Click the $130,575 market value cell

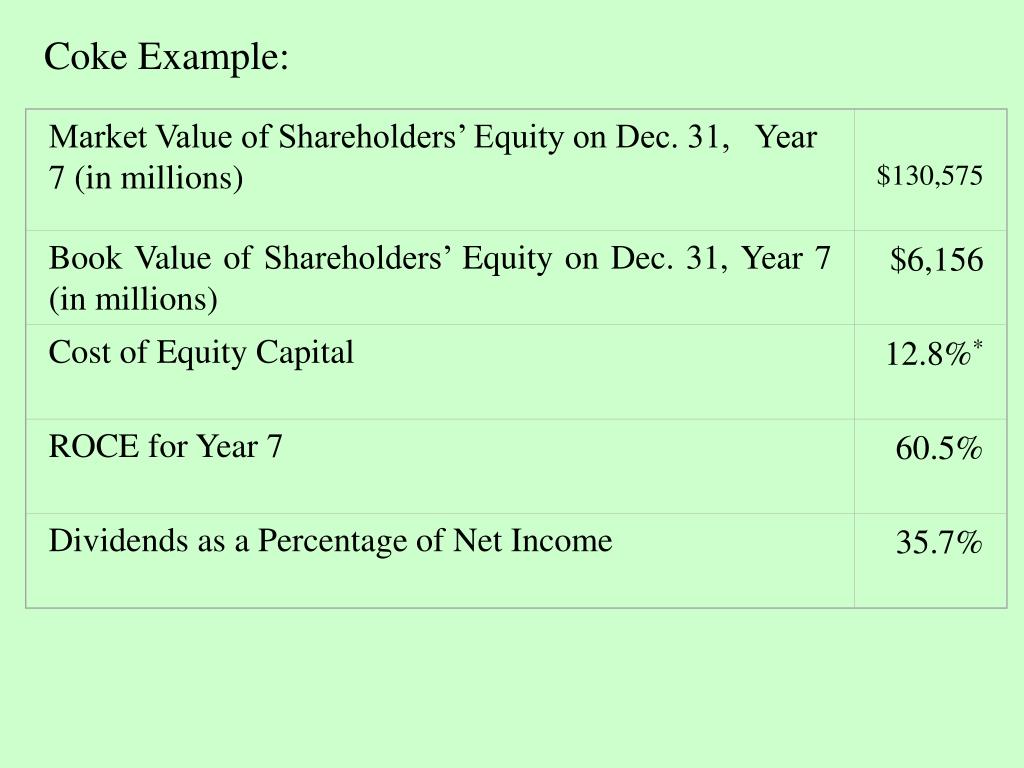[929, 176]
